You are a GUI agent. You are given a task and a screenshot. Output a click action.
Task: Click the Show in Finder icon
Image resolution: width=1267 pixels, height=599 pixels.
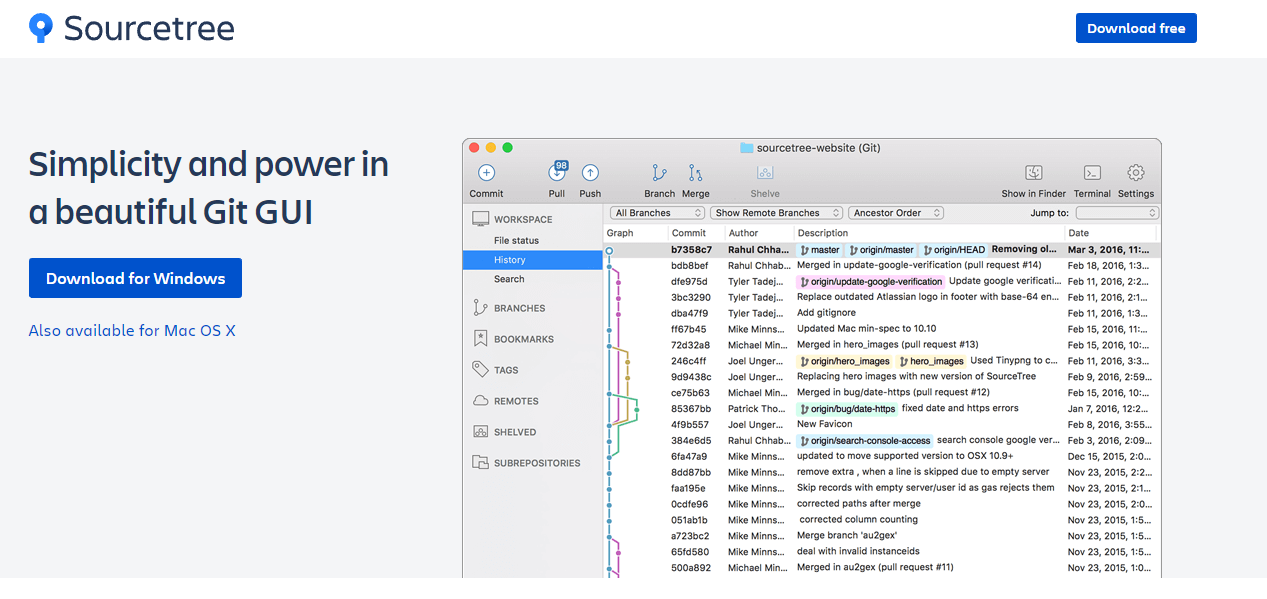1034,173
